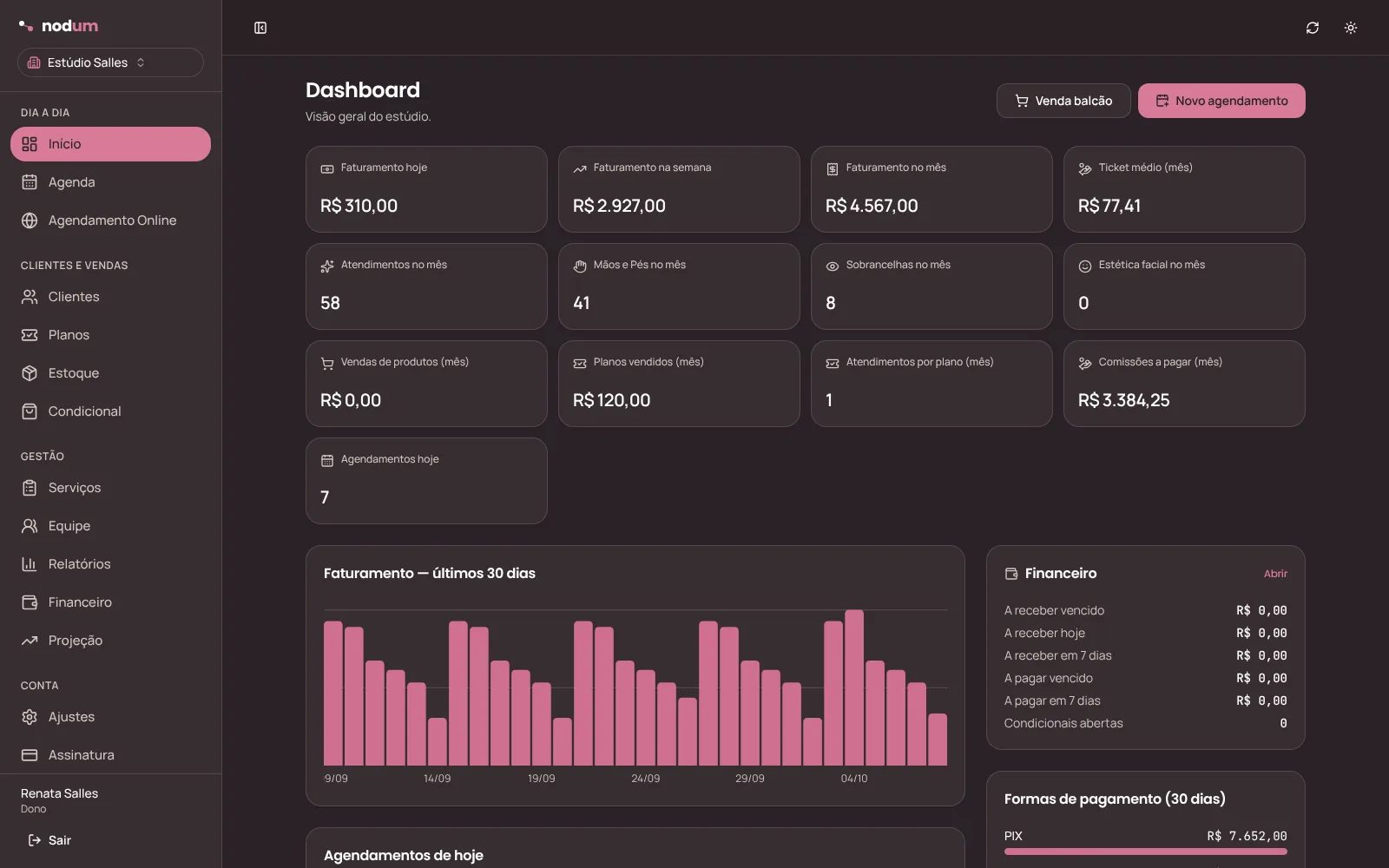Open the Estúdio Salles studio switcher
The image size is (1389, 868).
pos(110,62)
